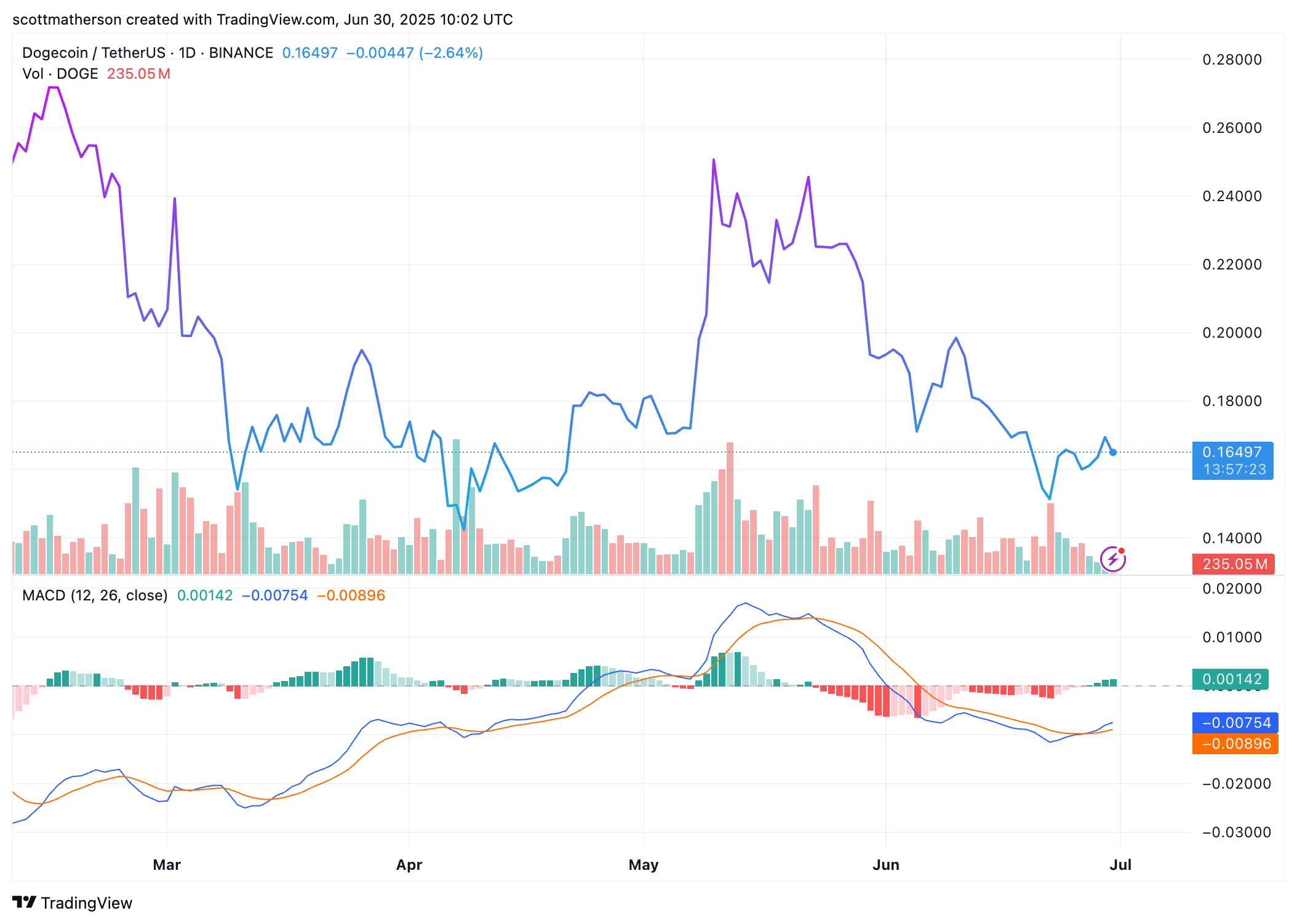Click the 0.28000 price axis label

[x=1232, y=60]
